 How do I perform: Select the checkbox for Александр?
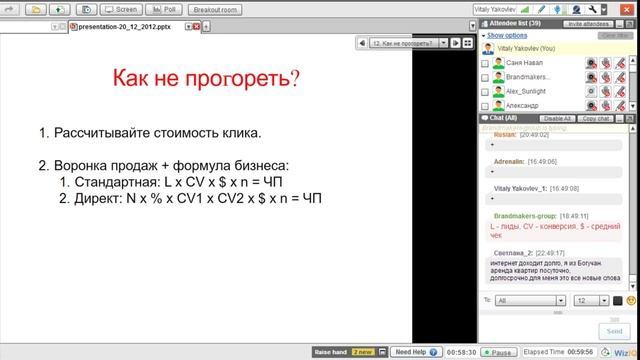tap(484, 106)
